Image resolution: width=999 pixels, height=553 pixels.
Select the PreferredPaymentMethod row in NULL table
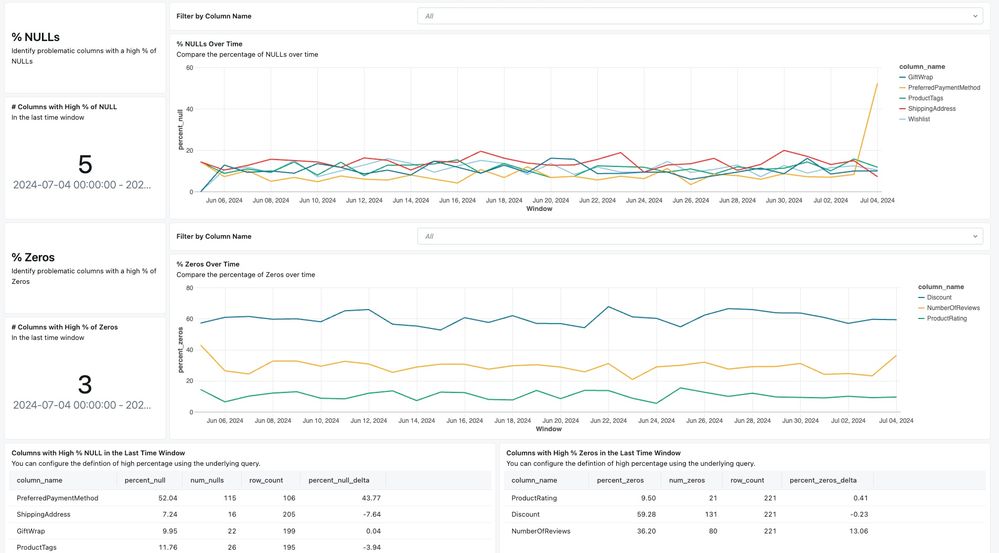click(x=55, y=498)
